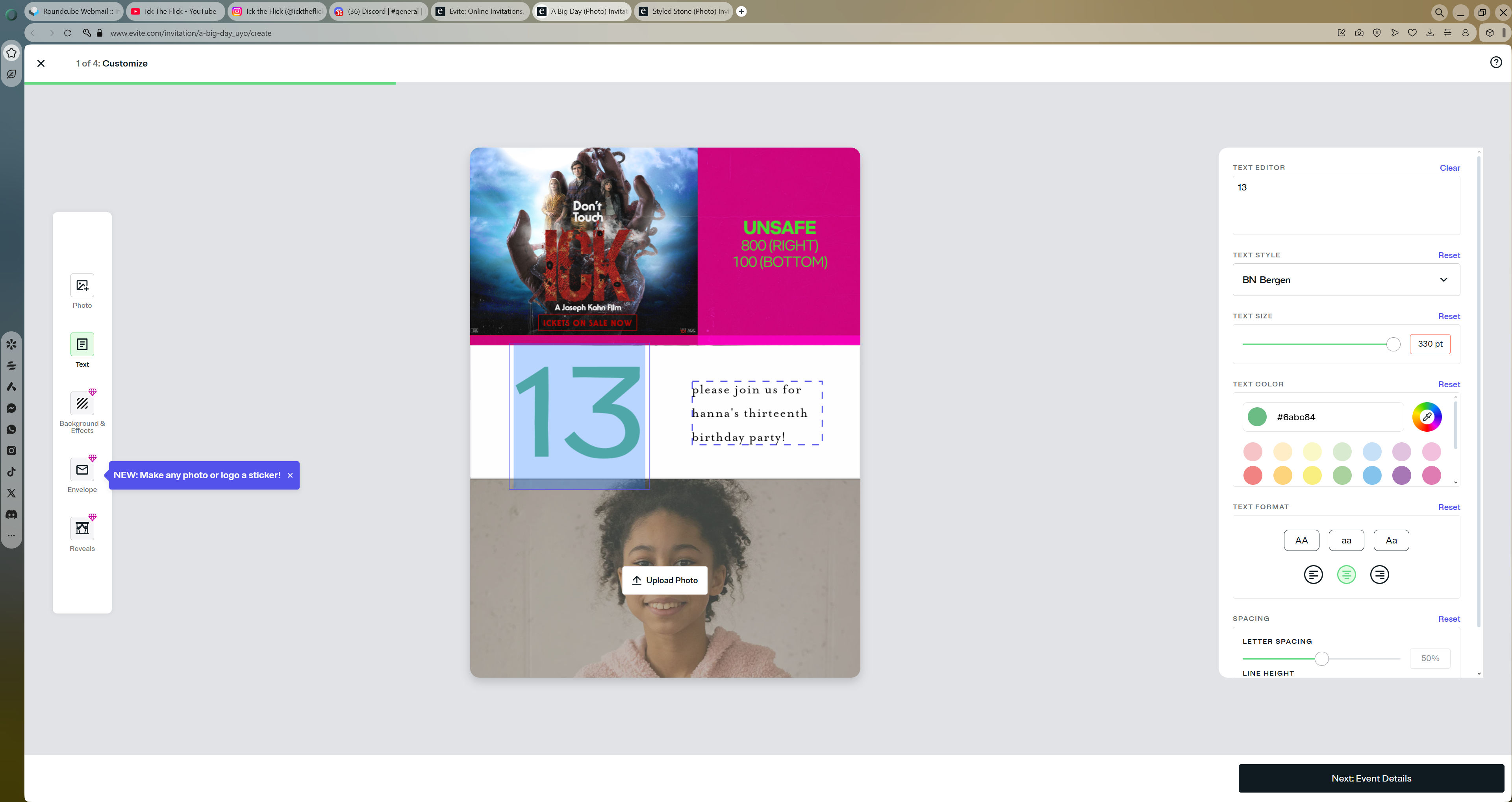1512x802 pixels.
Task: Click the Upload Photo button
Action: point(664,580)
